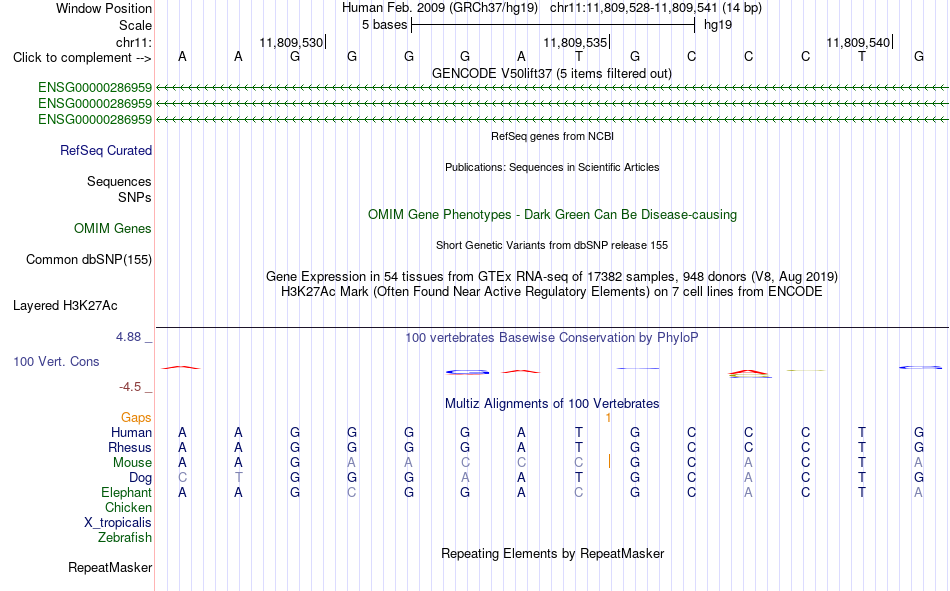
Task: Click the orange gap count '1' in Gaps row
Action: coord(608,418)
